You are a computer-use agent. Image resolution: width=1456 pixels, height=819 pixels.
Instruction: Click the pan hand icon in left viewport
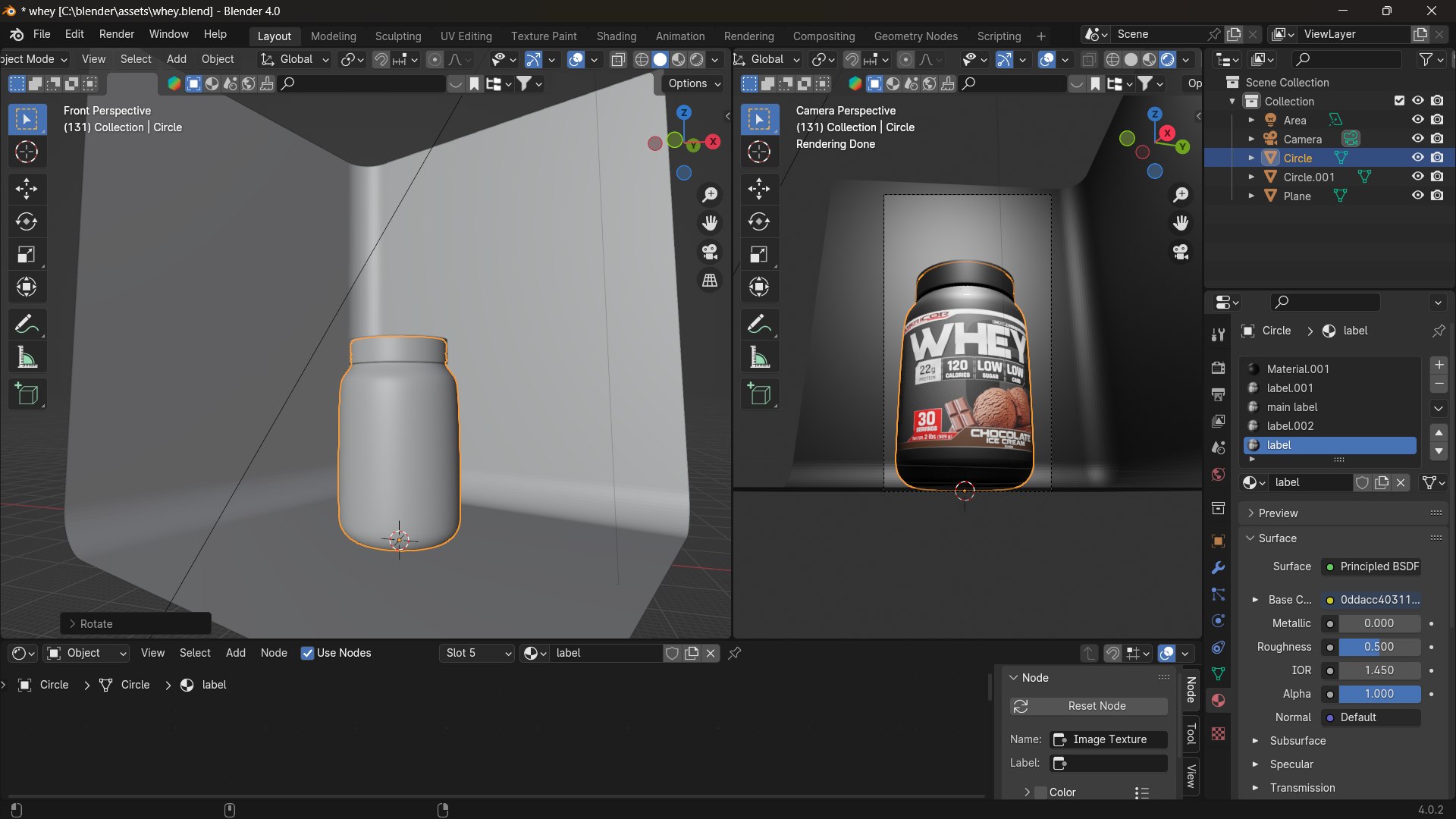coord(710,223)
